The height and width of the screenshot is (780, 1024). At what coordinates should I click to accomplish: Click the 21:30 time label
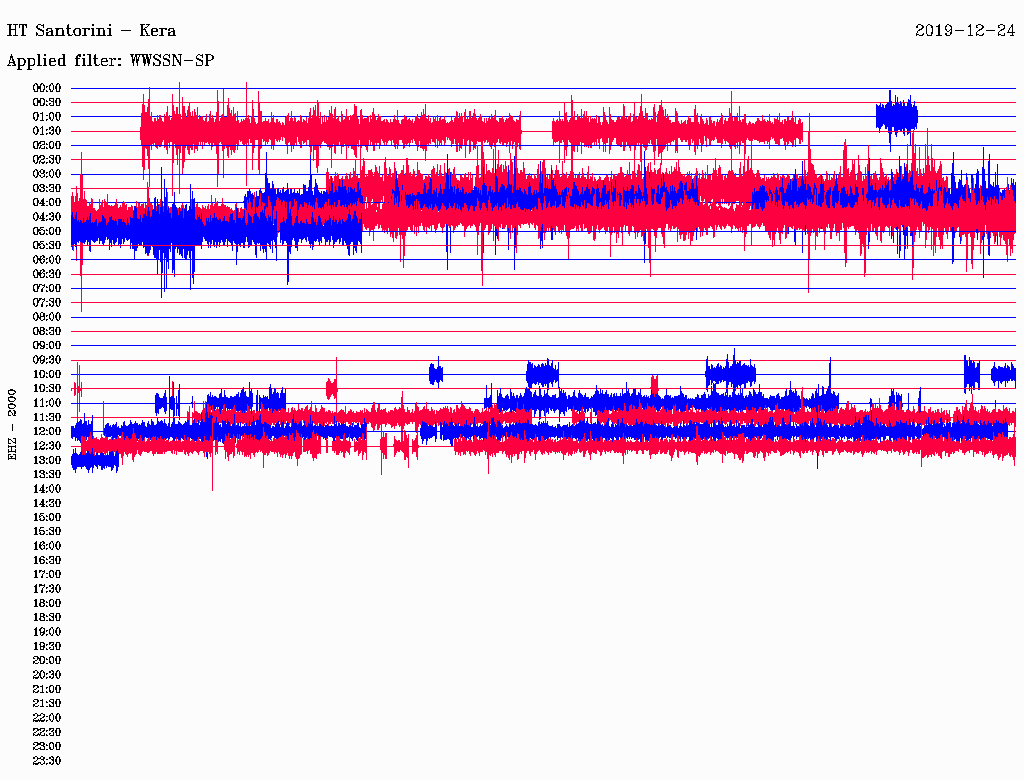[47, 703]
